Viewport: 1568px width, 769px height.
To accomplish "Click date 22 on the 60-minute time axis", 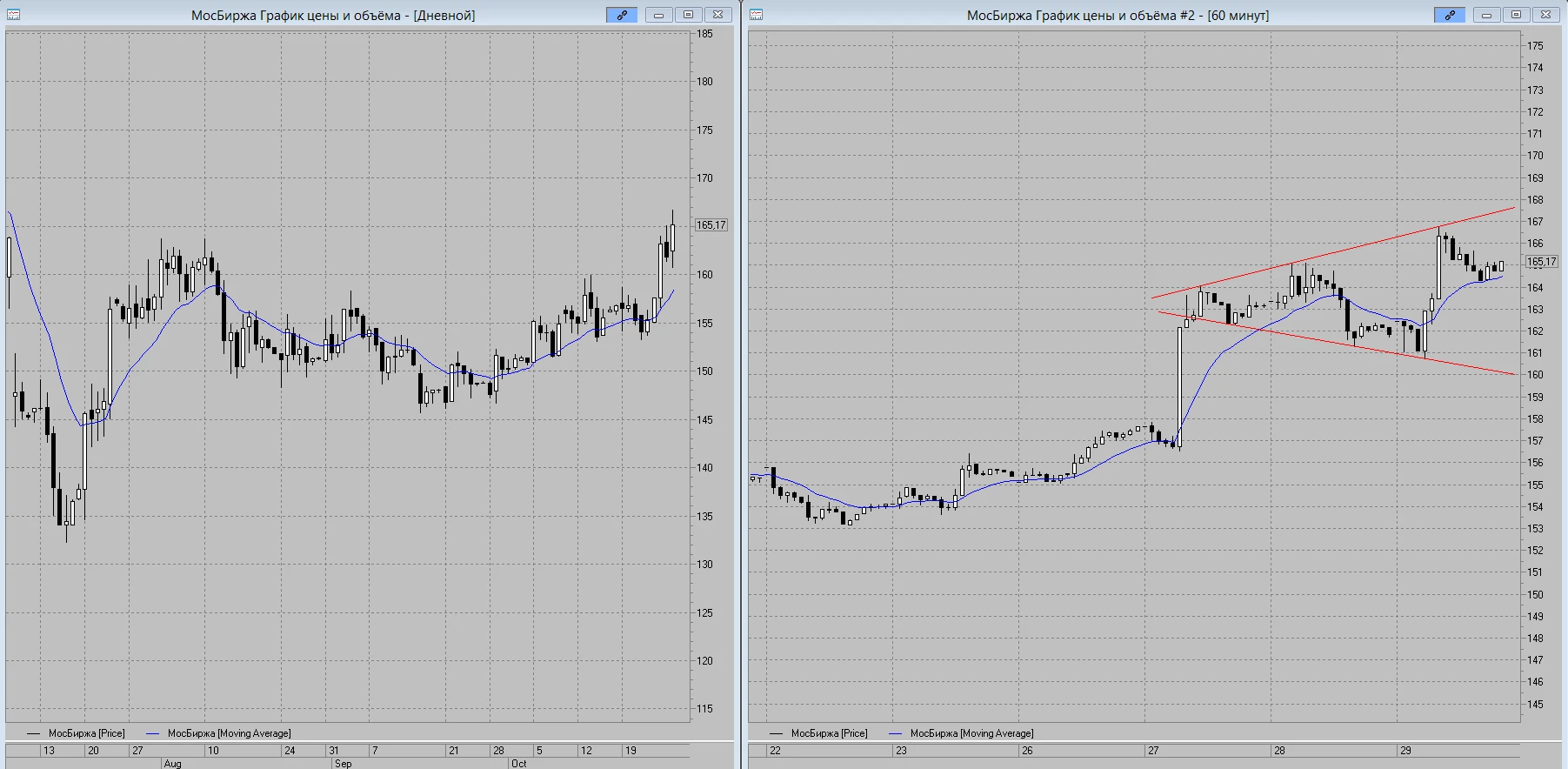I will click(775, 750).
